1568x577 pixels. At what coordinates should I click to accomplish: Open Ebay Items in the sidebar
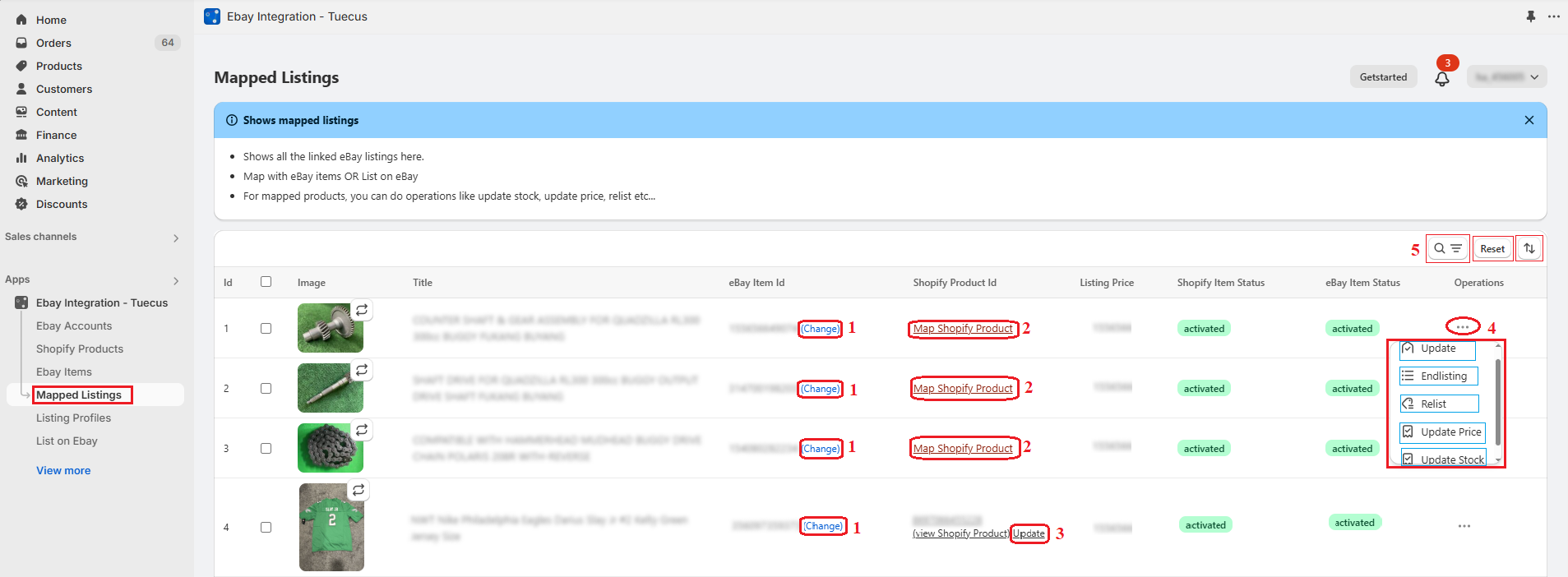click(x=64, y=372)
